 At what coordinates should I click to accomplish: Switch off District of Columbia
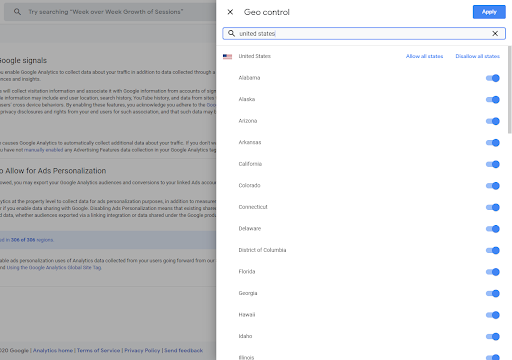492,250
